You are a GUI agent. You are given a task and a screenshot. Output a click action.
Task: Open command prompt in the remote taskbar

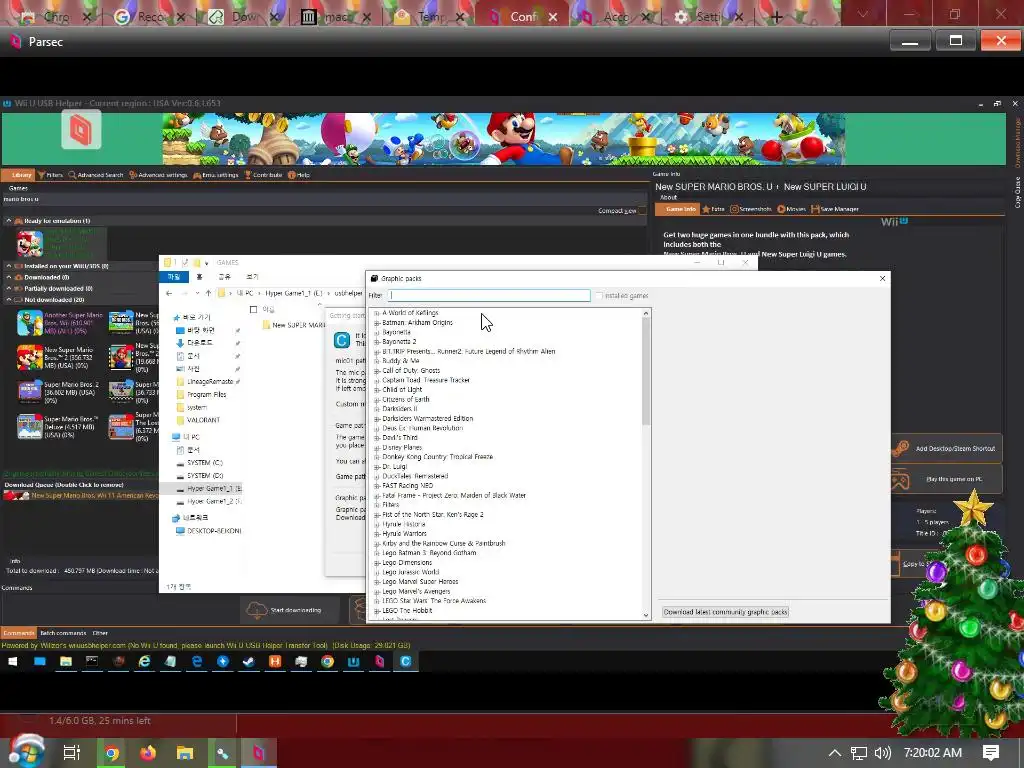pos(92,662)
